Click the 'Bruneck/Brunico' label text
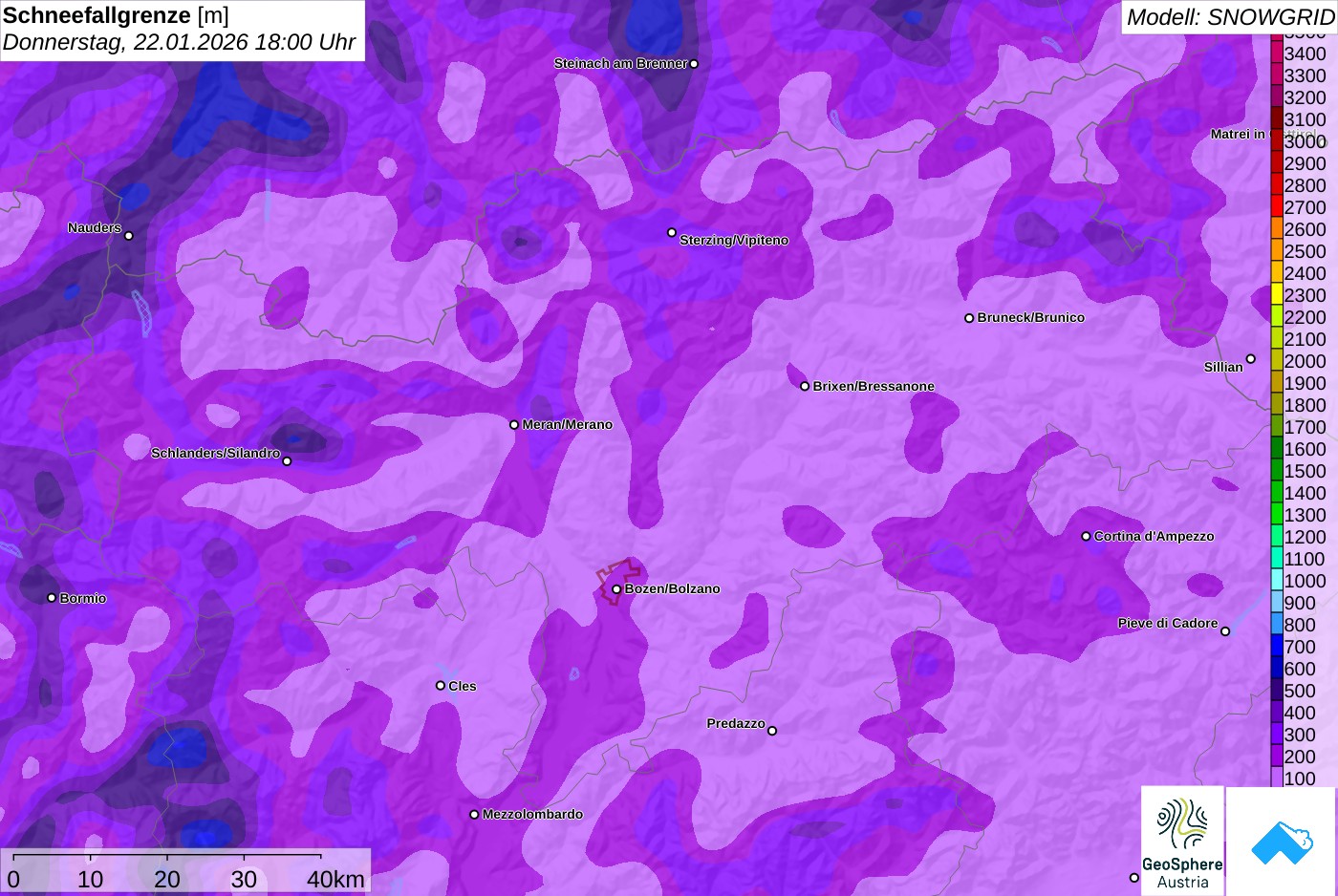The height and width of the screenshot is (896, 1338). [x=1031, y=317]
